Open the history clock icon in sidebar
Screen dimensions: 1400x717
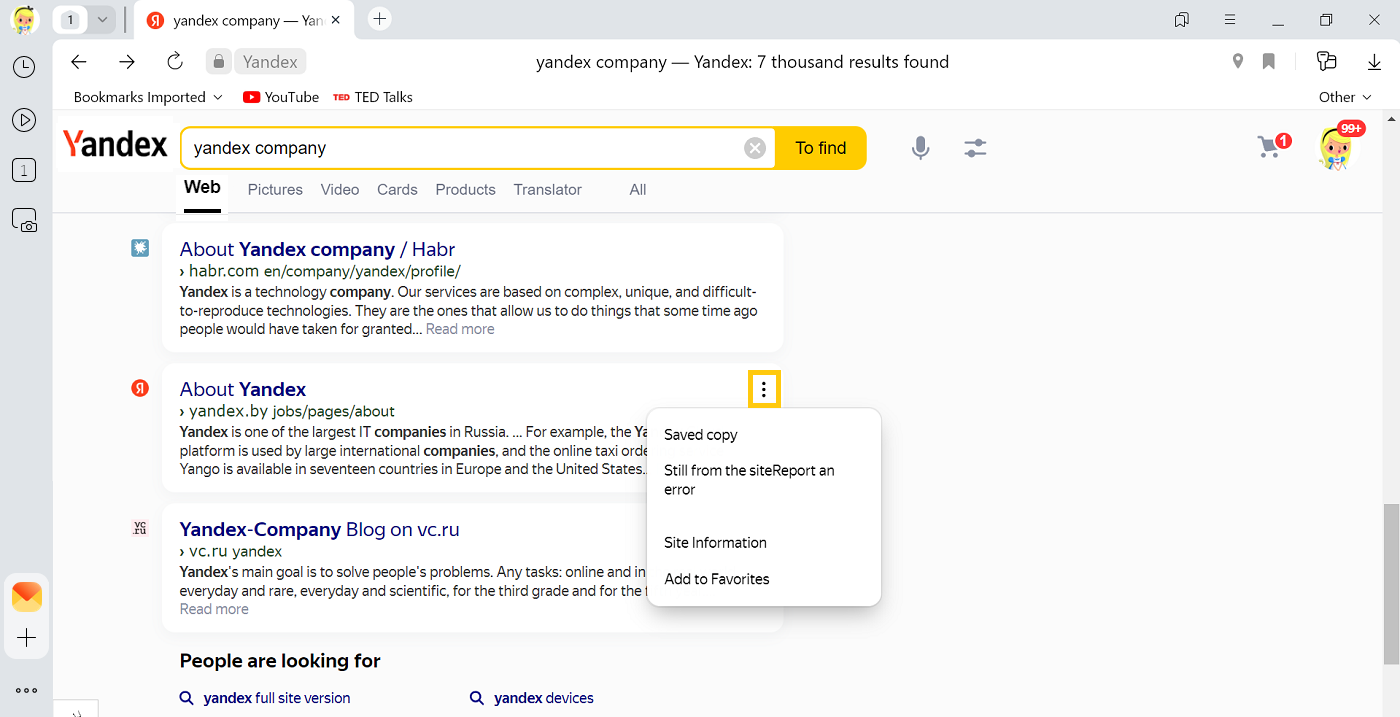coord(24,67)
